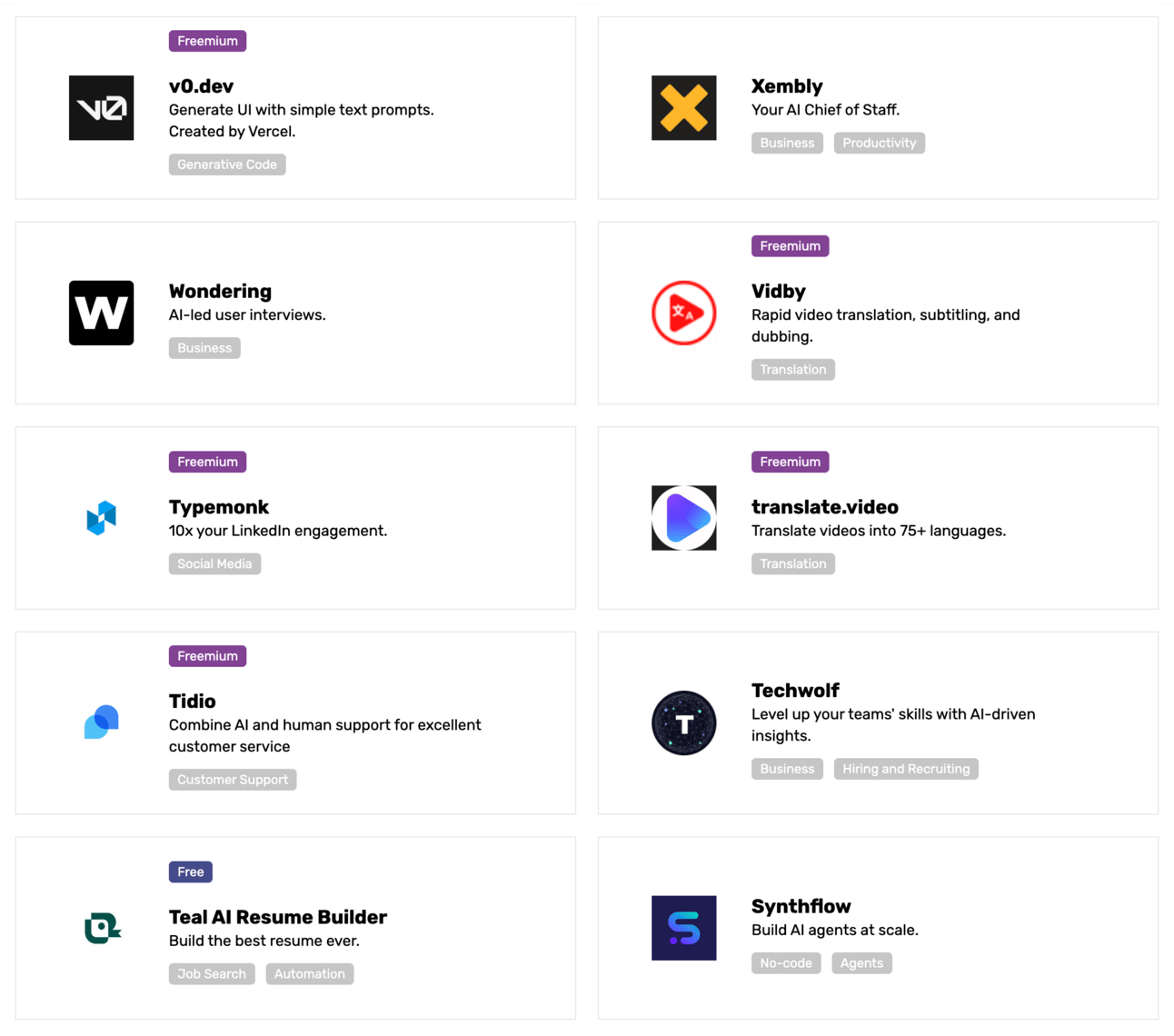Select the Job Search tag
This screenshot has height=1036, width=1174.
point(212,973)
